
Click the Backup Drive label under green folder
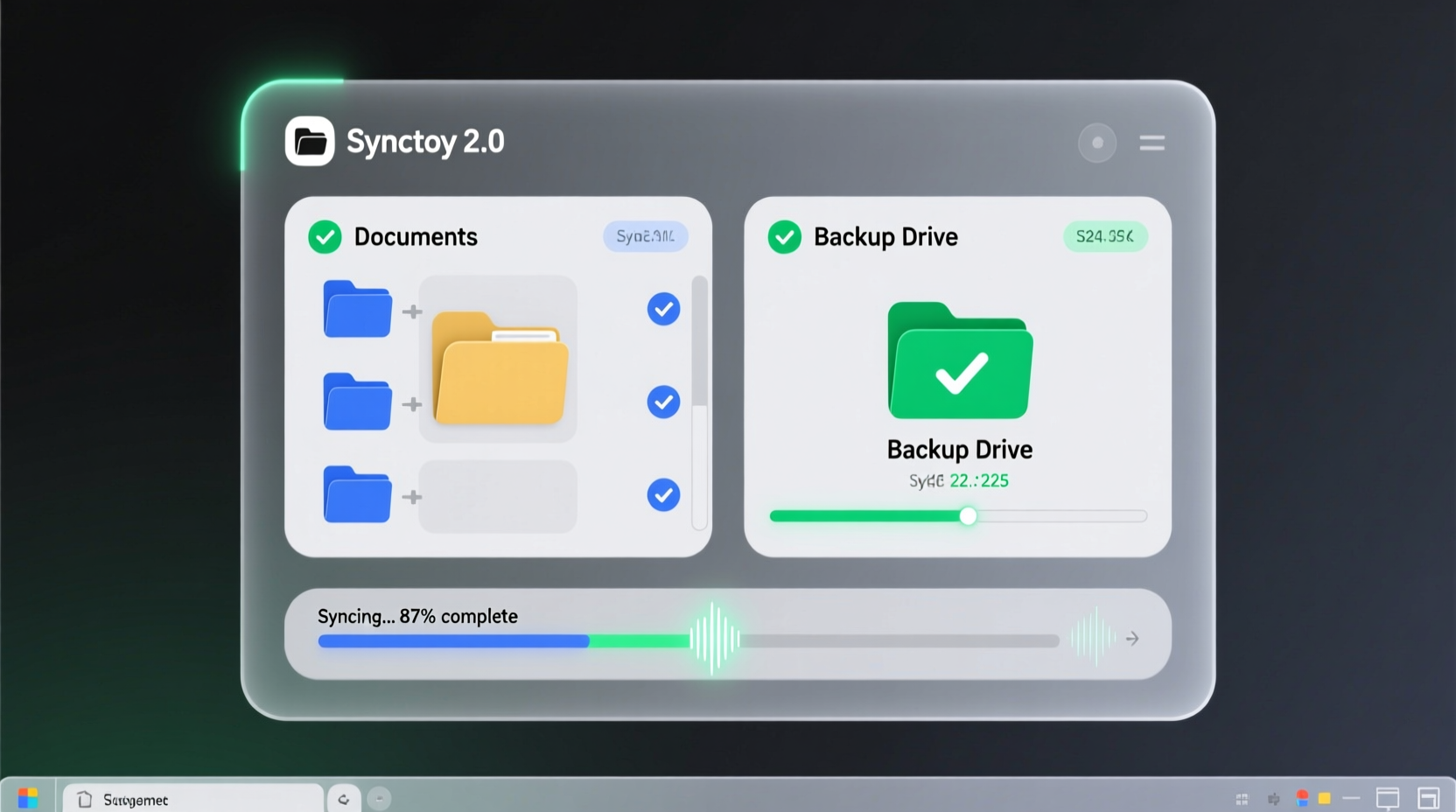coord(960,450)
